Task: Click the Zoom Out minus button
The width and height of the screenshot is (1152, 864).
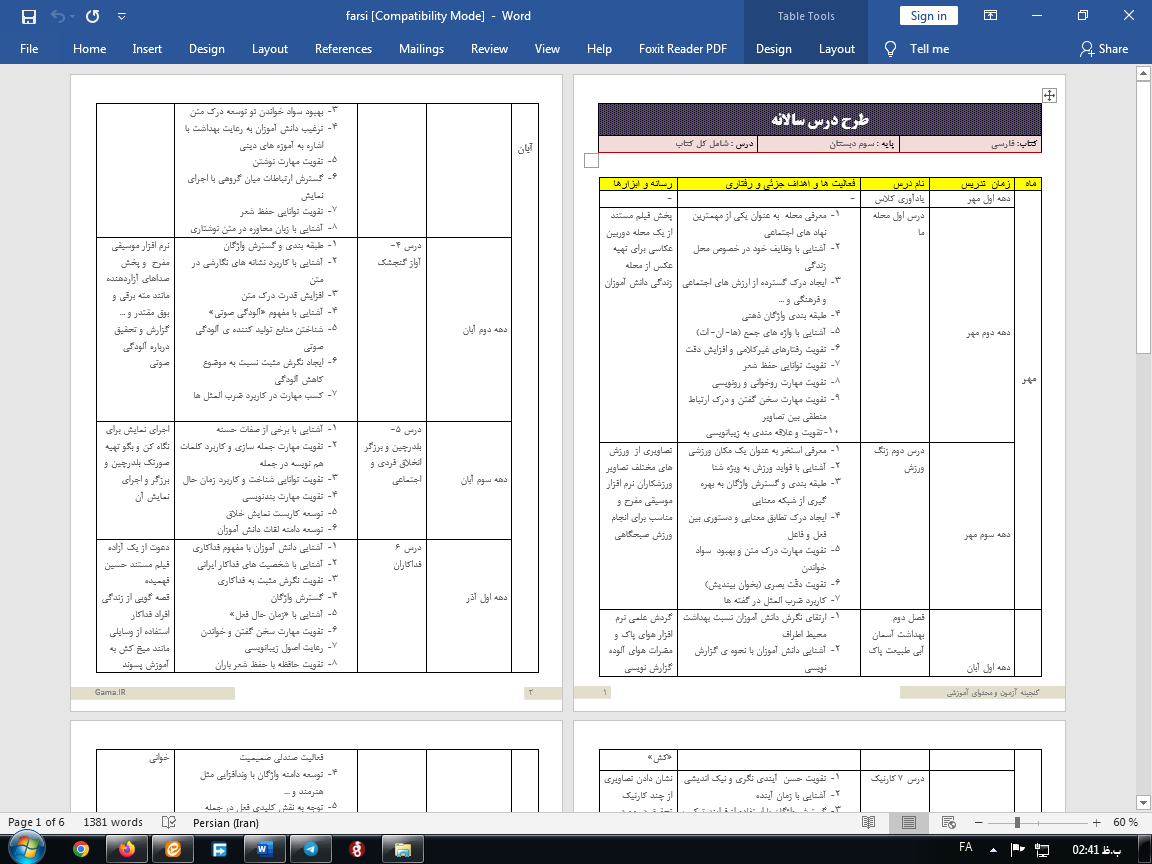Action: coord(978,822)
